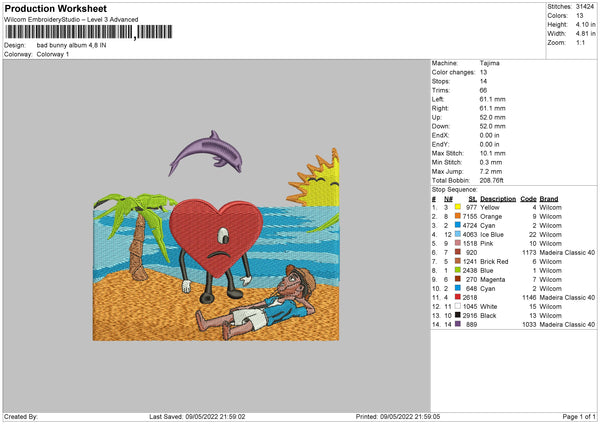The height and width of the screenshot is (424, 600).
Task: Choose the Brick Red swatch for thread 1241
Action: point(458,261)
